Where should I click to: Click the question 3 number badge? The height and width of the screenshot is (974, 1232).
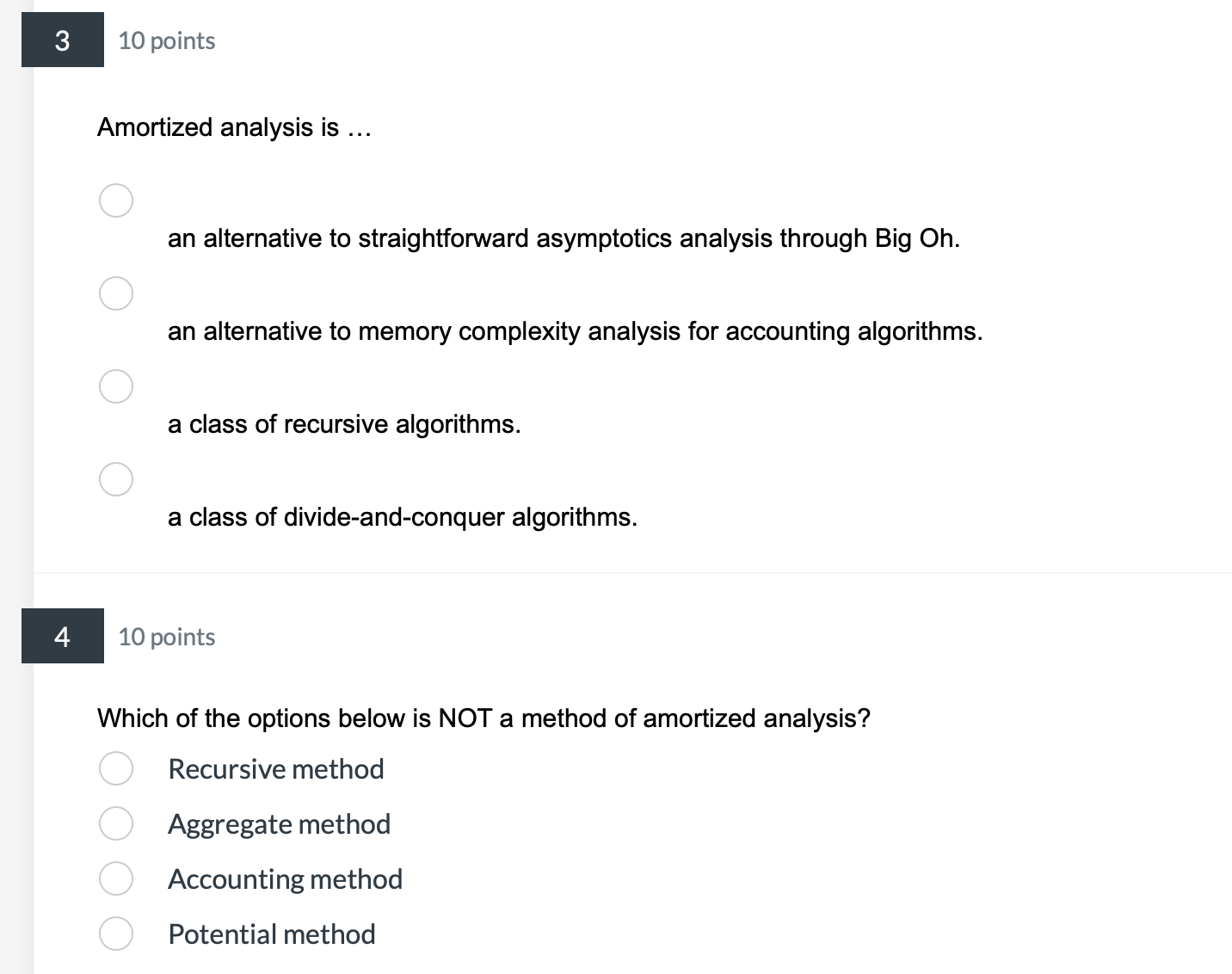tap(62, 39)
